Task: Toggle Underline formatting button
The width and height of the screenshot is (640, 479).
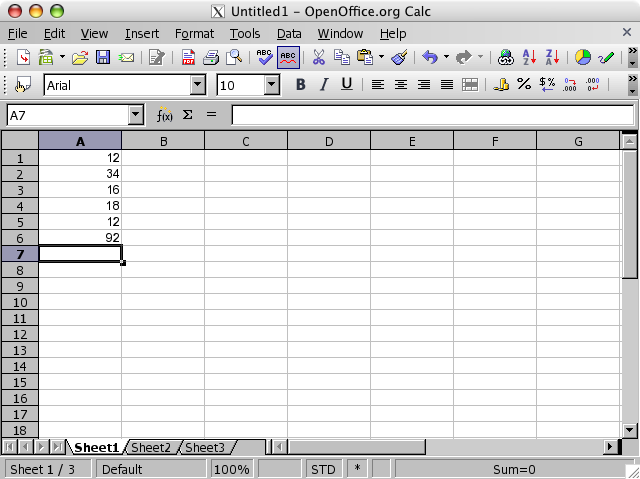Action: click(347, 84)
